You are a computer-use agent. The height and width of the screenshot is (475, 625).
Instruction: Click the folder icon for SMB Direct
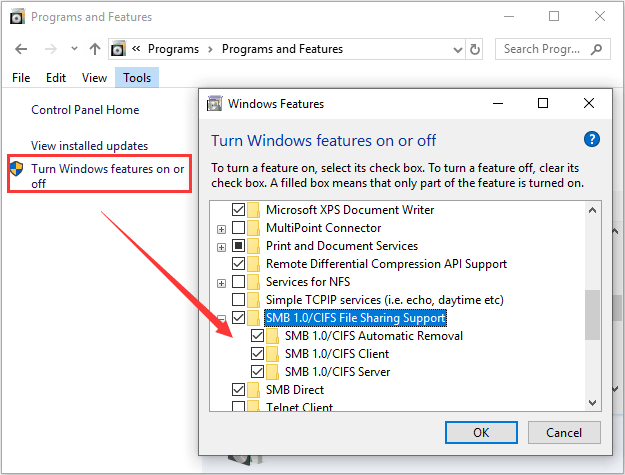tap(254, 389)
